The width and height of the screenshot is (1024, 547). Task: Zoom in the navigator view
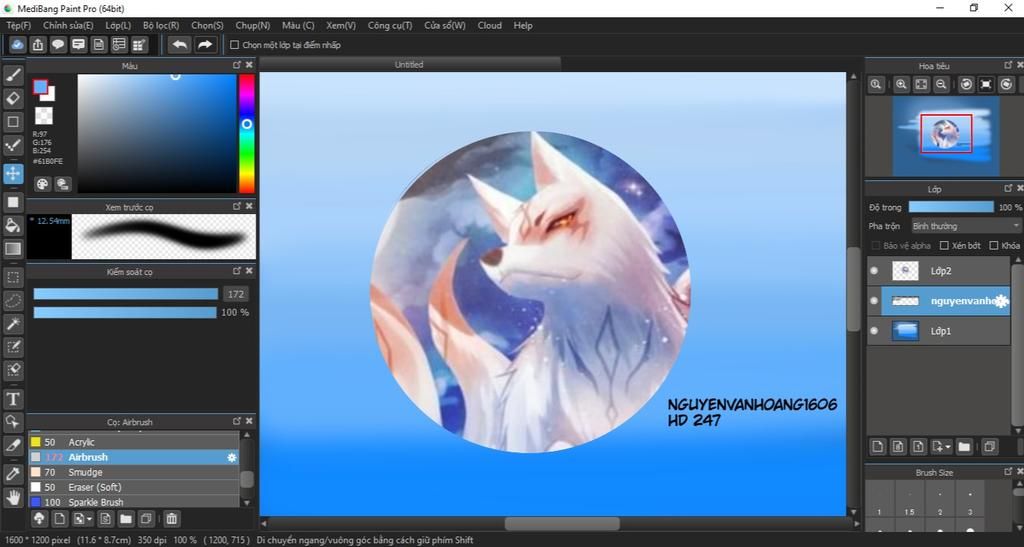click(901, 84)
